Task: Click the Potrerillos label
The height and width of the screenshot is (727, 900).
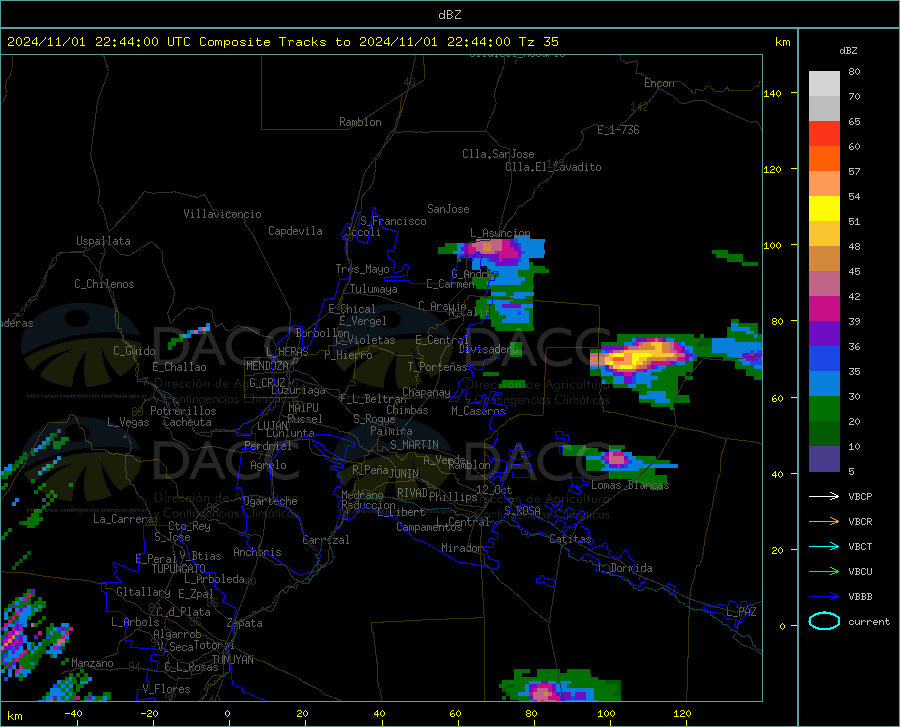Action: click(x=183, y=411)
